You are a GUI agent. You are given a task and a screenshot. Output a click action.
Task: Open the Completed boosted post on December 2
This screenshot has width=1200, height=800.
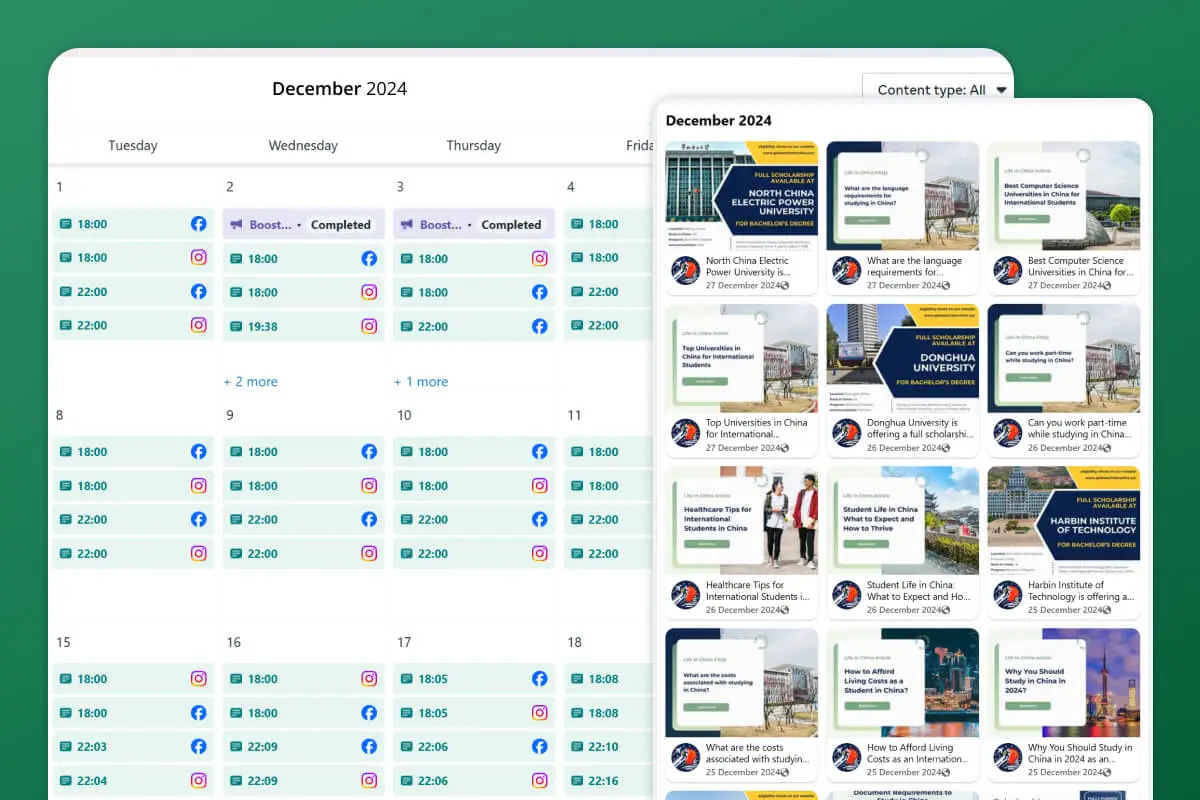(x=304, y=224)
